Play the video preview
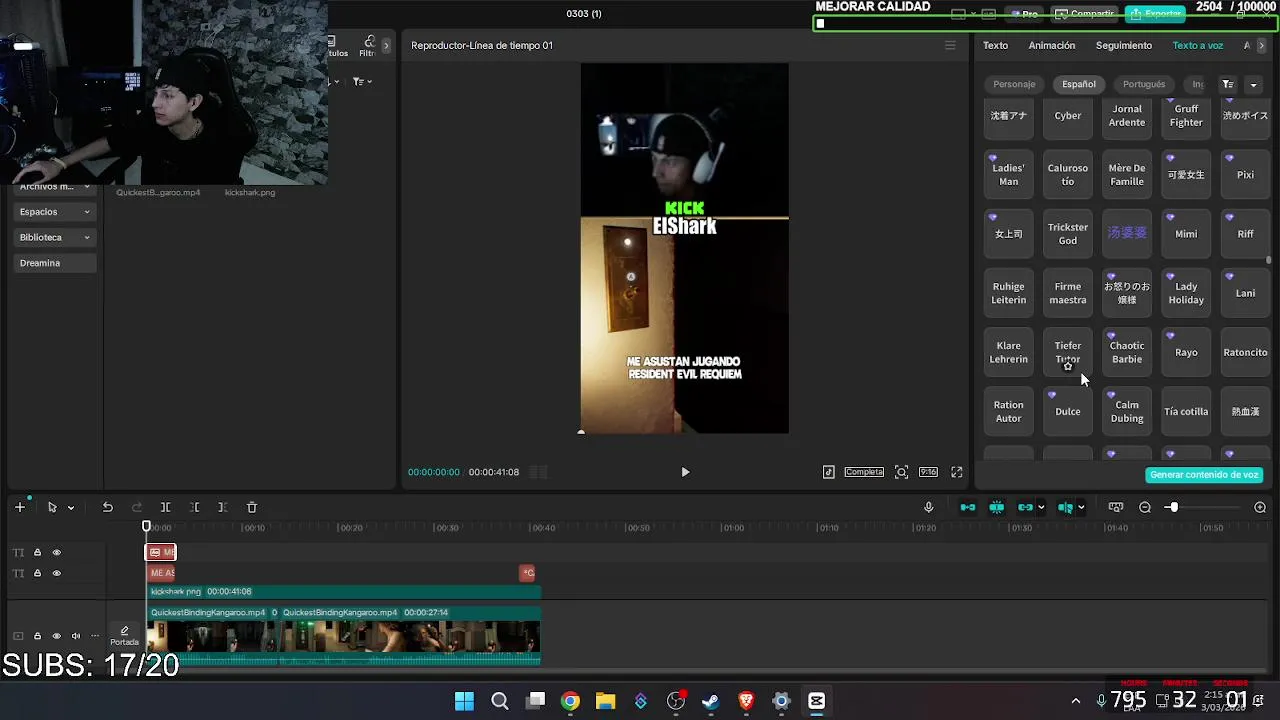Screen dimensions: 1280x720 coord(685,472)
